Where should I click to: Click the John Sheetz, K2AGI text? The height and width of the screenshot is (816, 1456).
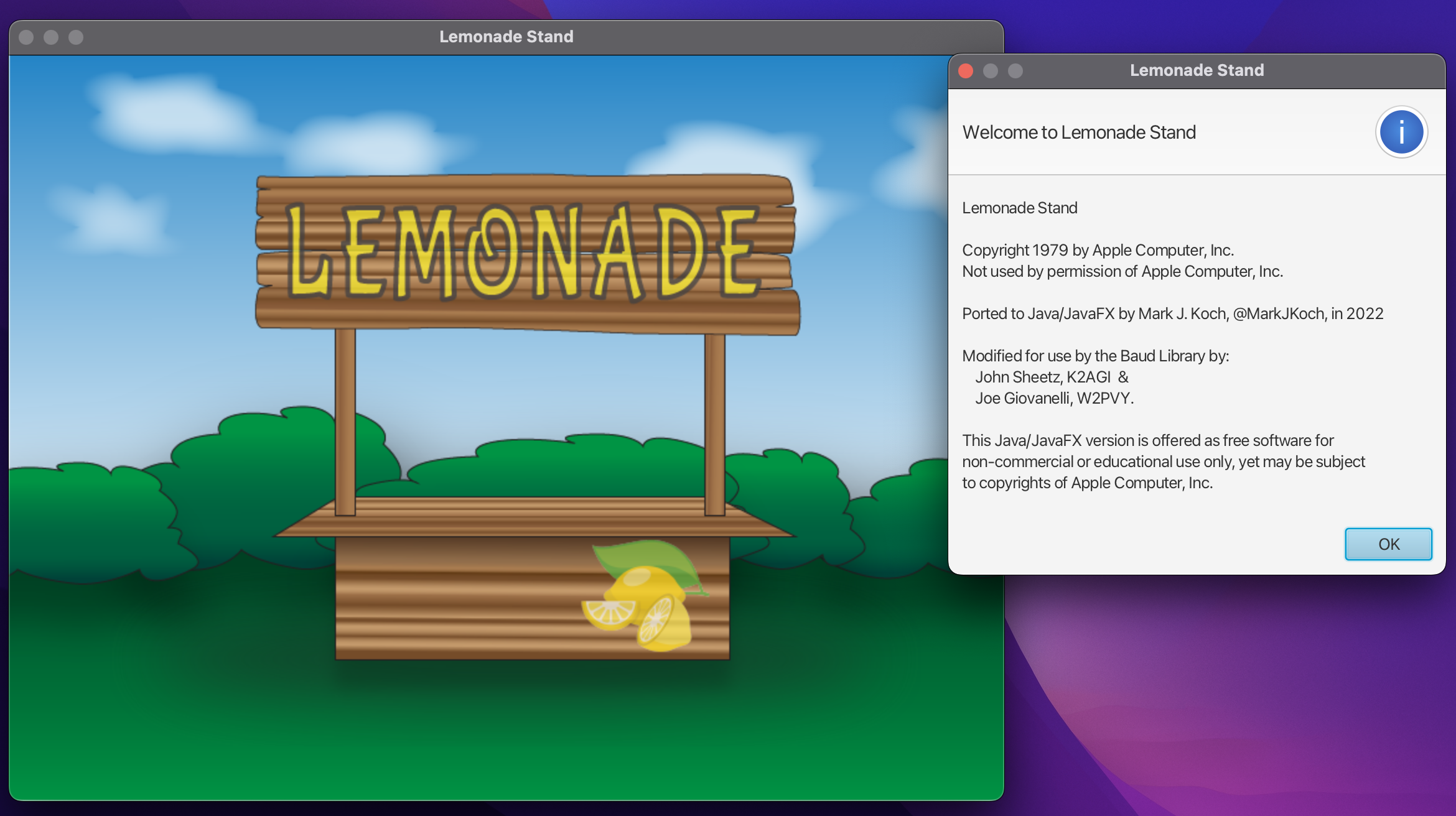pos(1043,377)
